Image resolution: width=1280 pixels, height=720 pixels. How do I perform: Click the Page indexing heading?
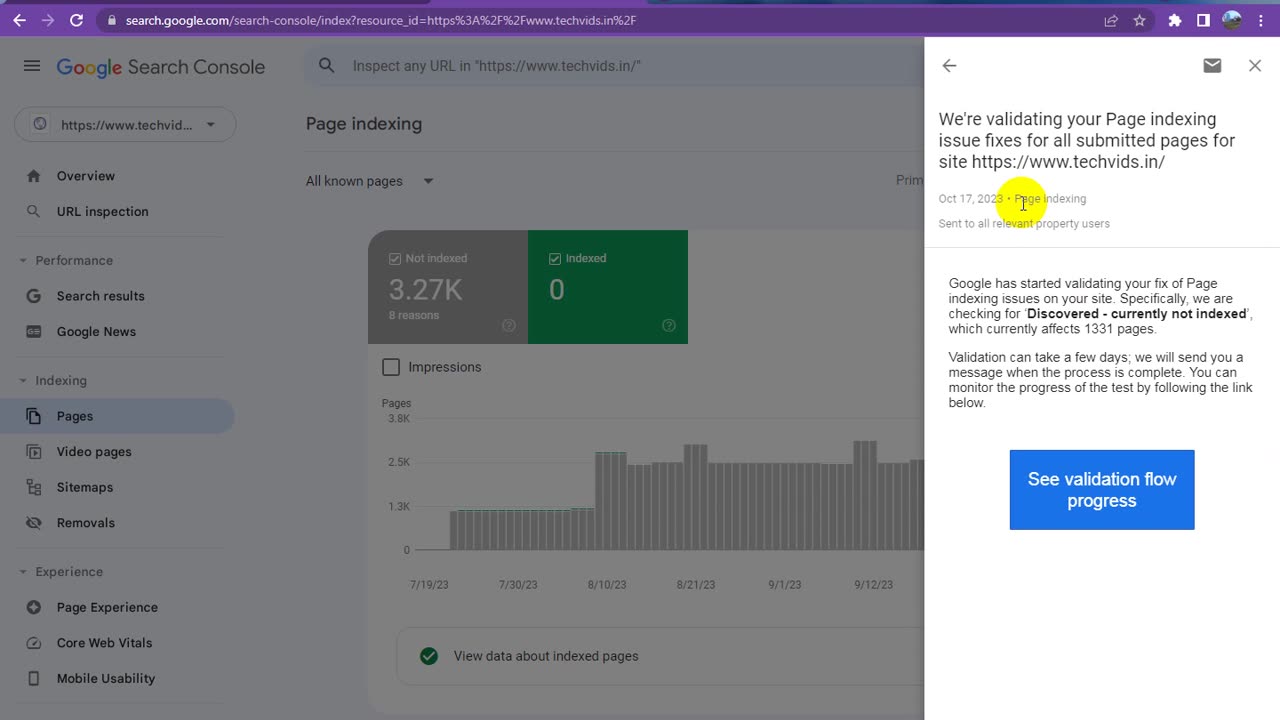pos(364,124)
